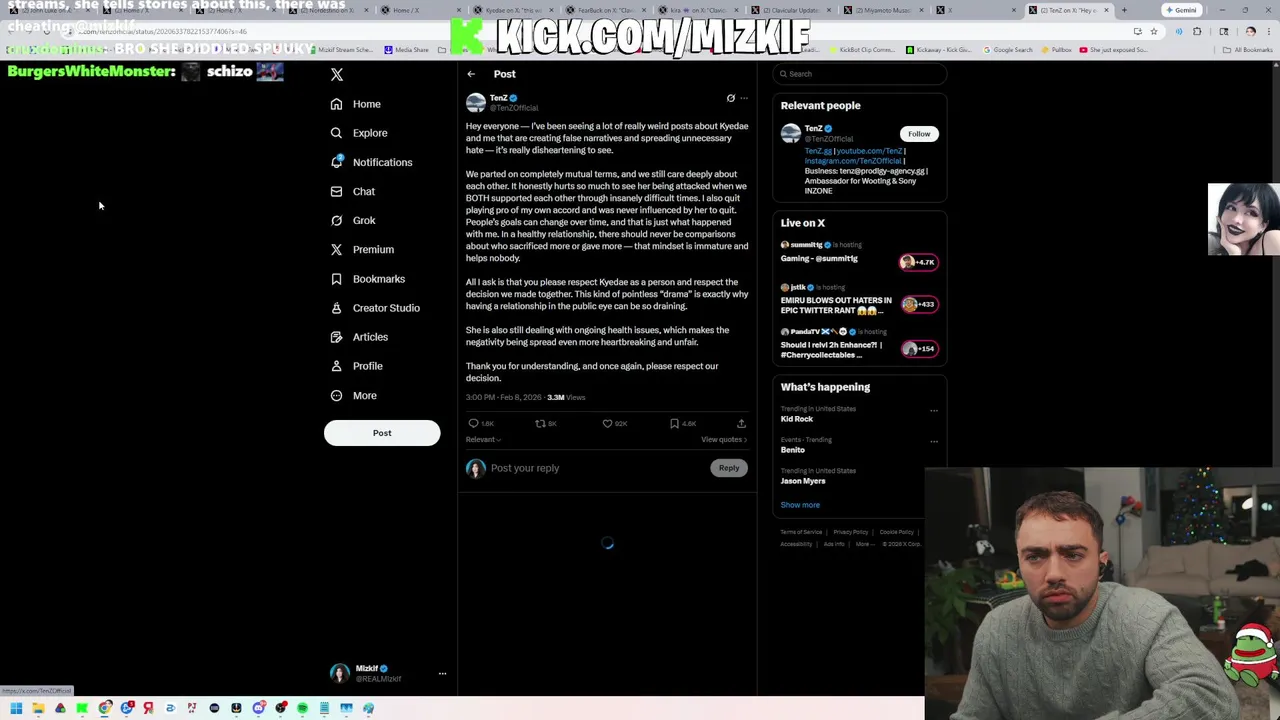Image resolution: width=1280 pixels, height=720 pixels.
Task: Click the Creator Studio icon
Action: click(336, 308)
